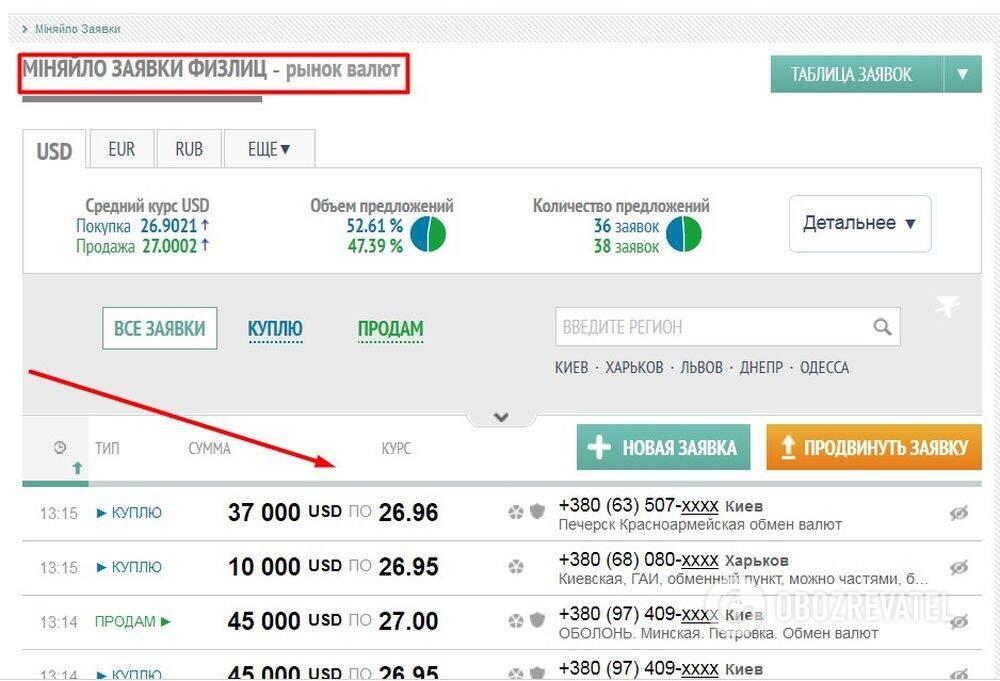Click the filter funnel icon
This screenshot has width=1000, height=681.
pyautogui.click(x=947, y=308)
